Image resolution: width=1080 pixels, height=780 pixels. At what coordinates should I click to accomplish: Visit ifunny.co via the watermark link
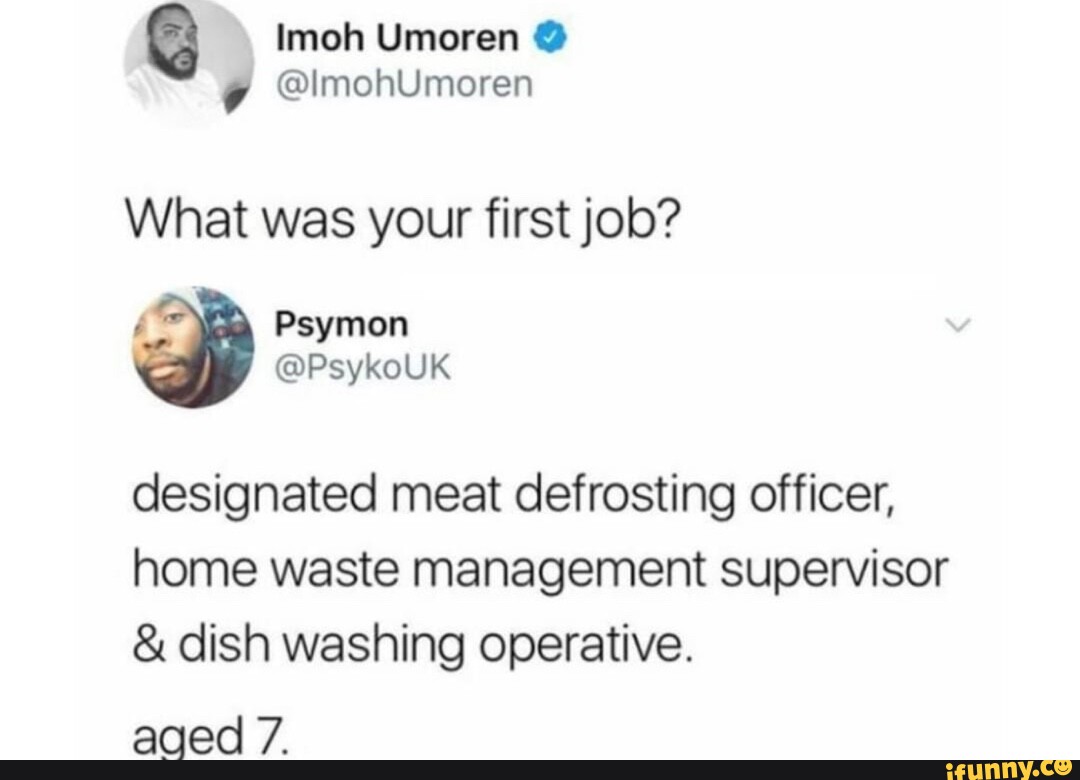(x=1012, y=768)
